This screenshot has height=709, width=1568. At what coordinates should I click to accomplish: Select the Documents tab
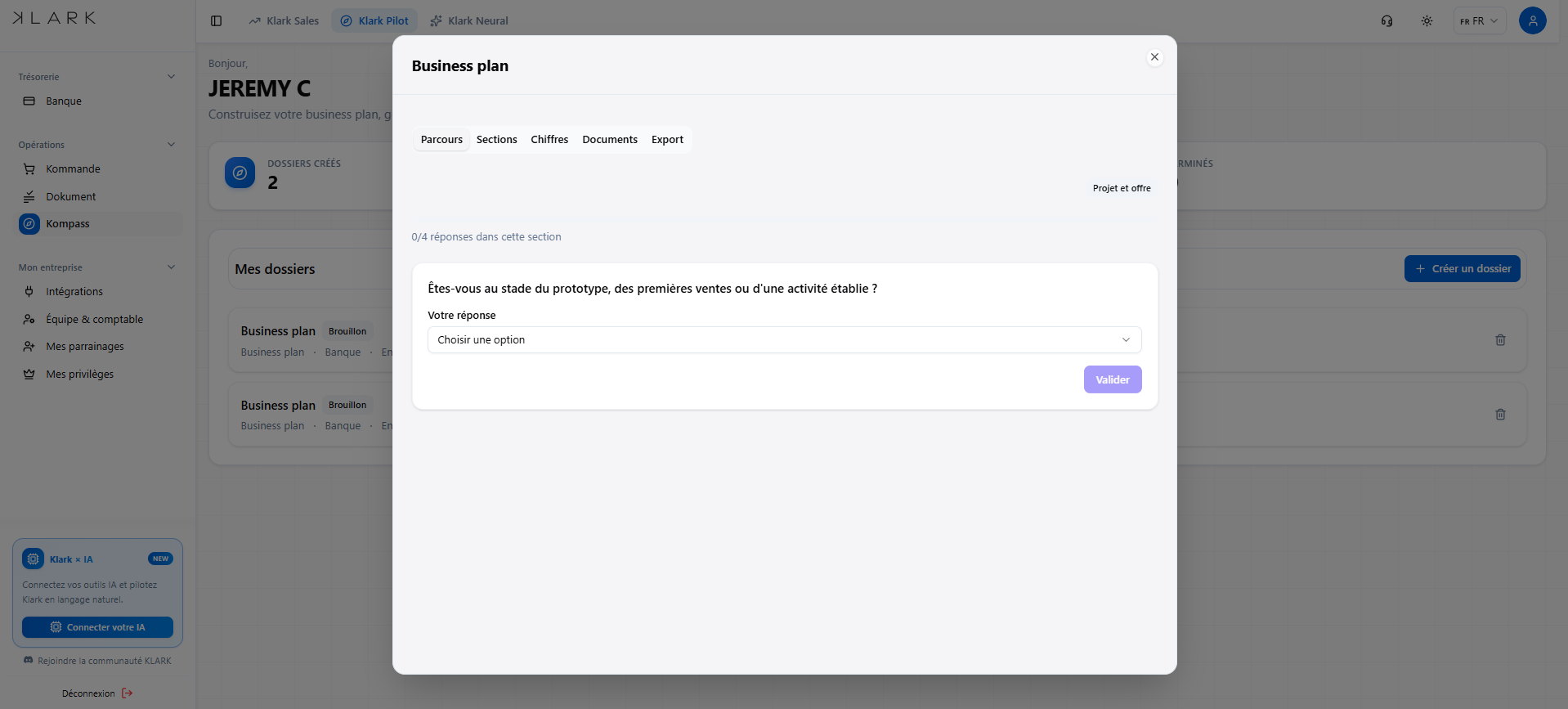[610, 140]
